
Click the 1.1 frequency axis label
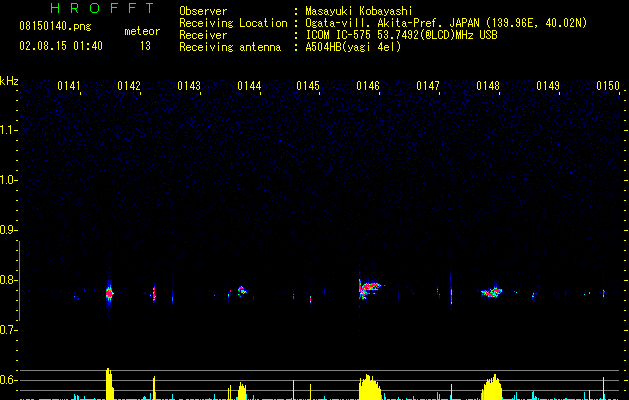[8, 130]
